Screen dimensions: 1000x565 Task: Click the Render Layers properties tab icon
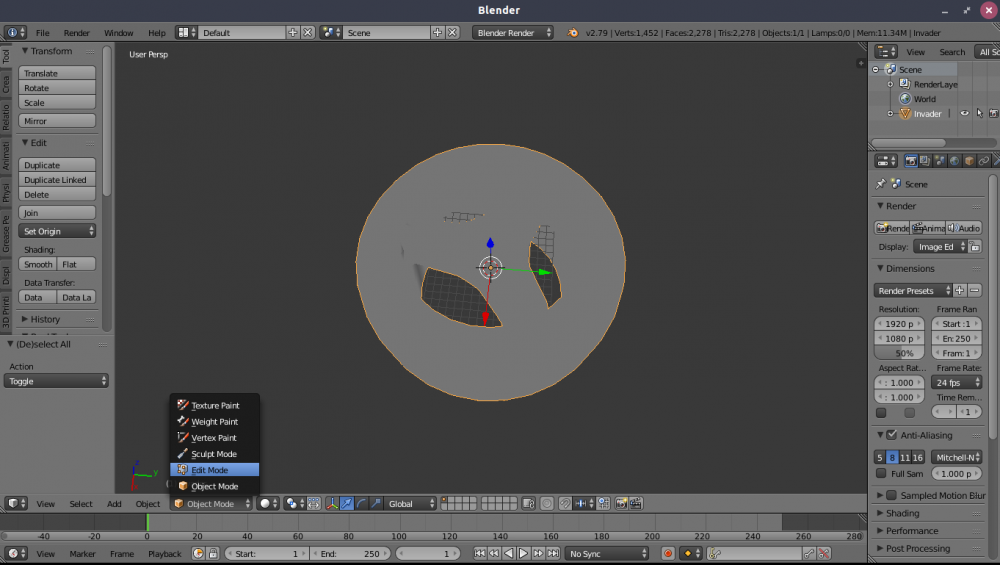point(925,161)
